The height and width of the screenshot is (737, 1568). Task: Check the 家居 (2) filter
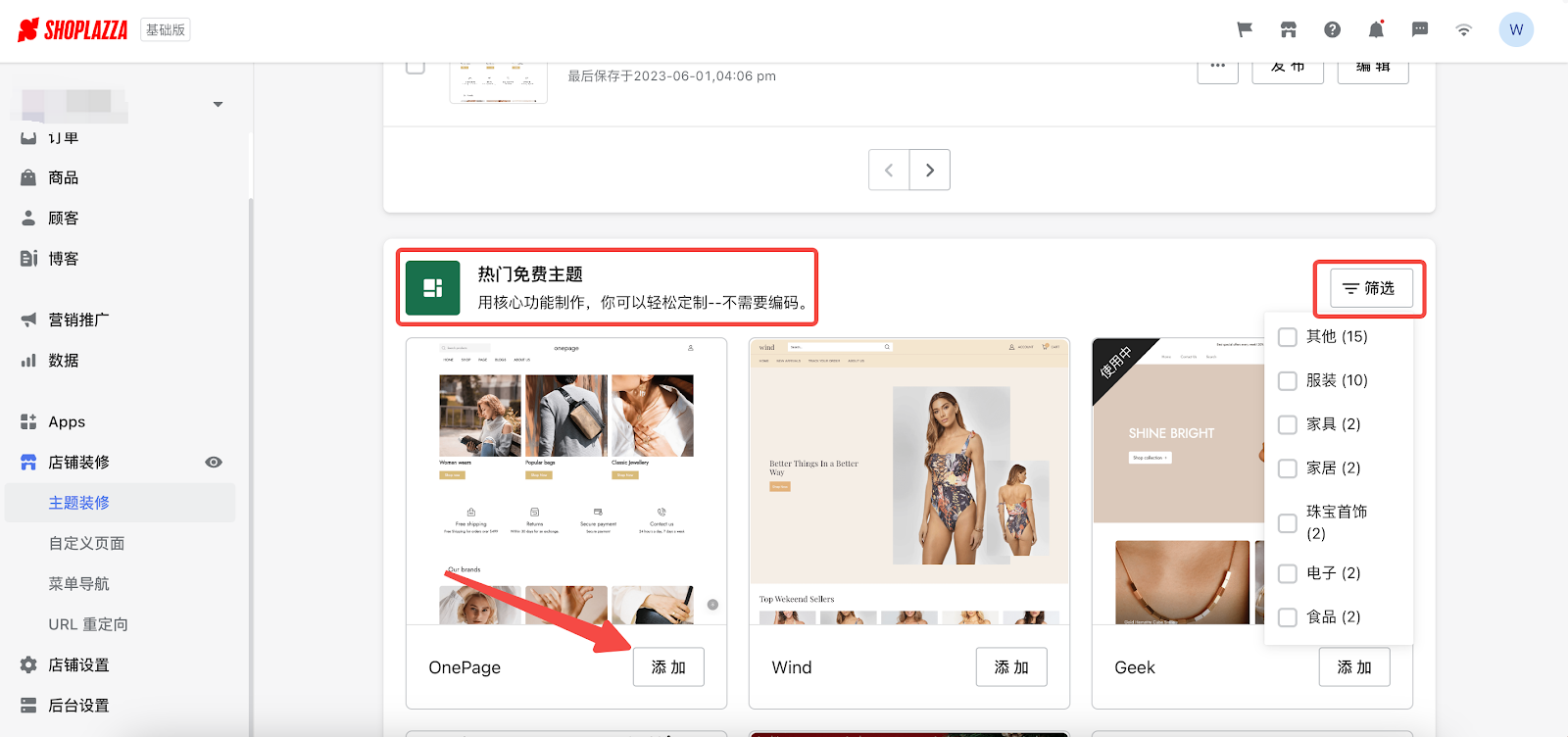click(x=1288, y=468)
